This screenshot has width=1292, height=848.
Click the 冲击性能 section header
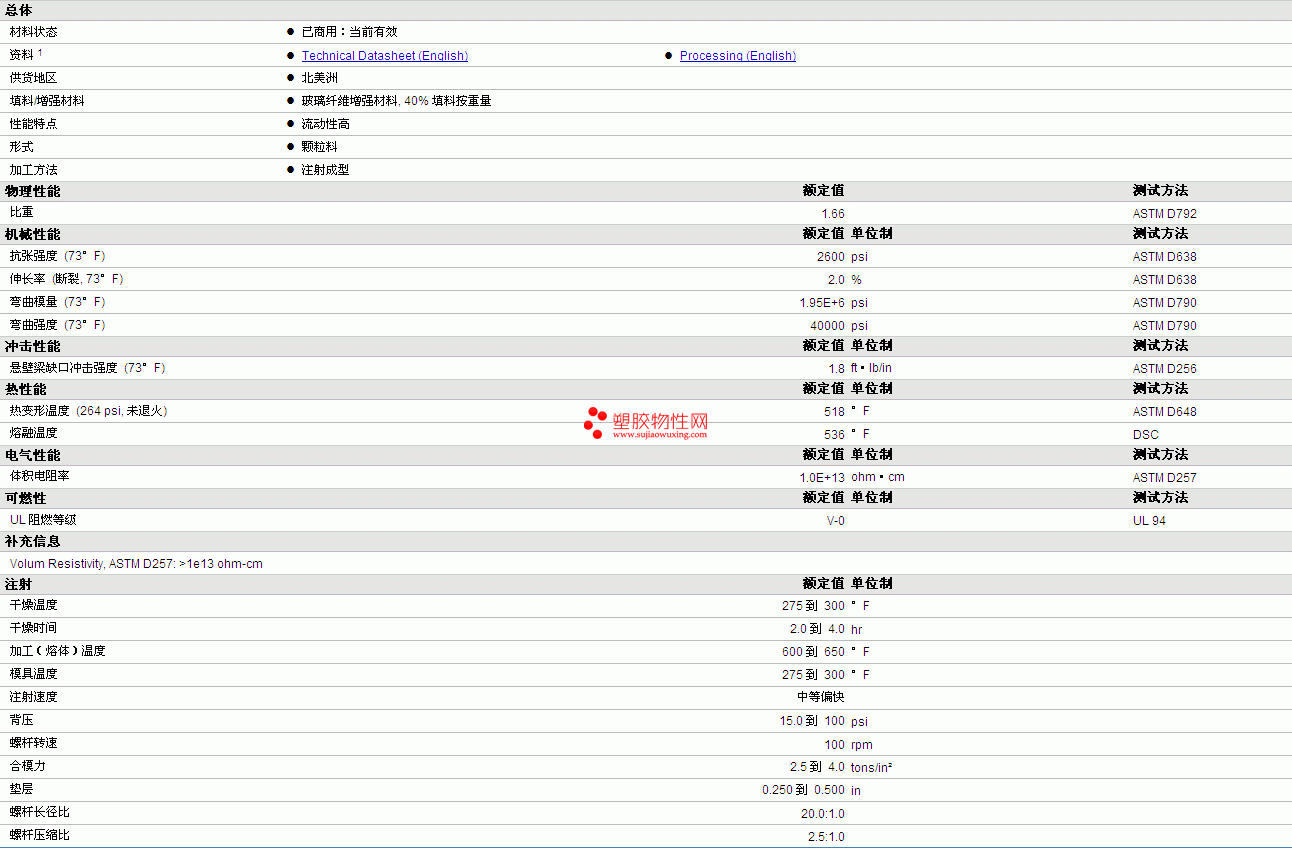pos(33,346)
